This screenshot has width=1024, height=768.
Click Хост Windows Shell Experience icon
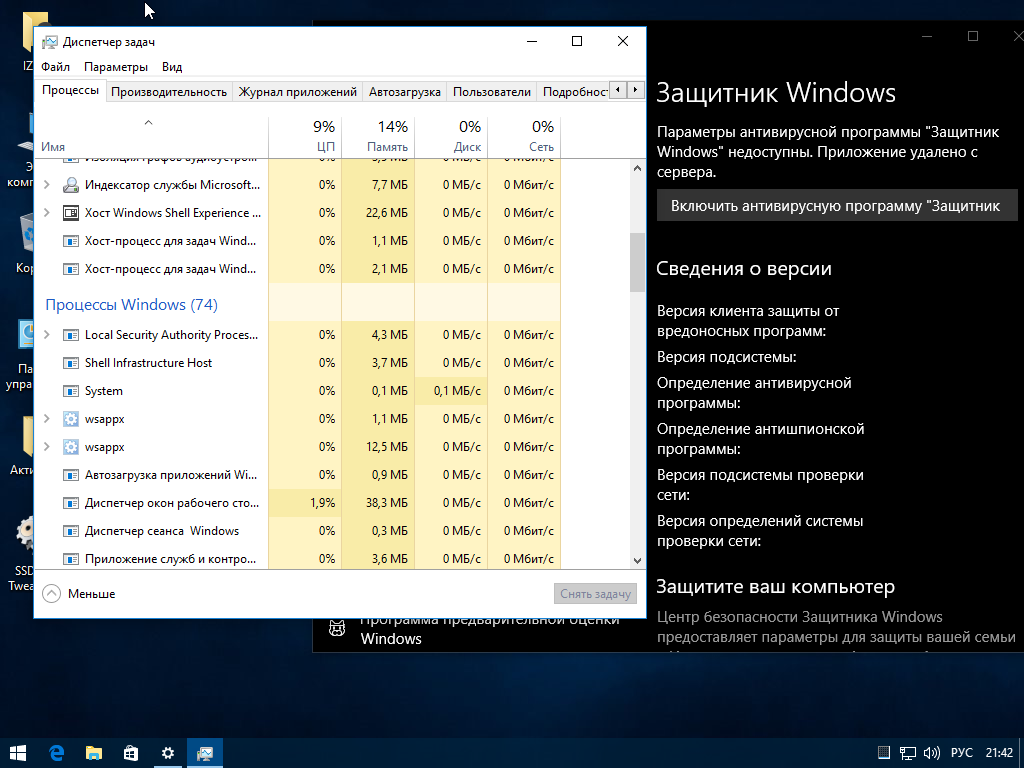point(71,213)
